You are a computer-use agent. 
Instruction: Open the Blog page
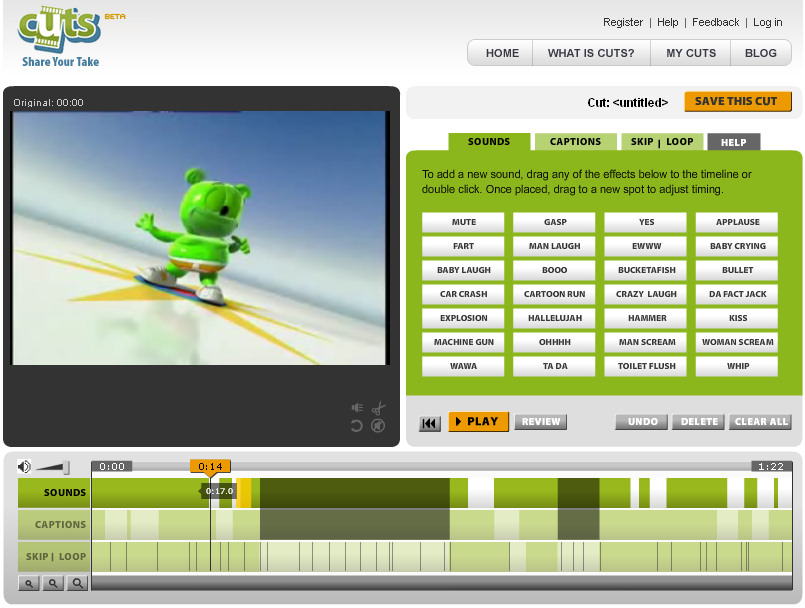pos(760,53)
